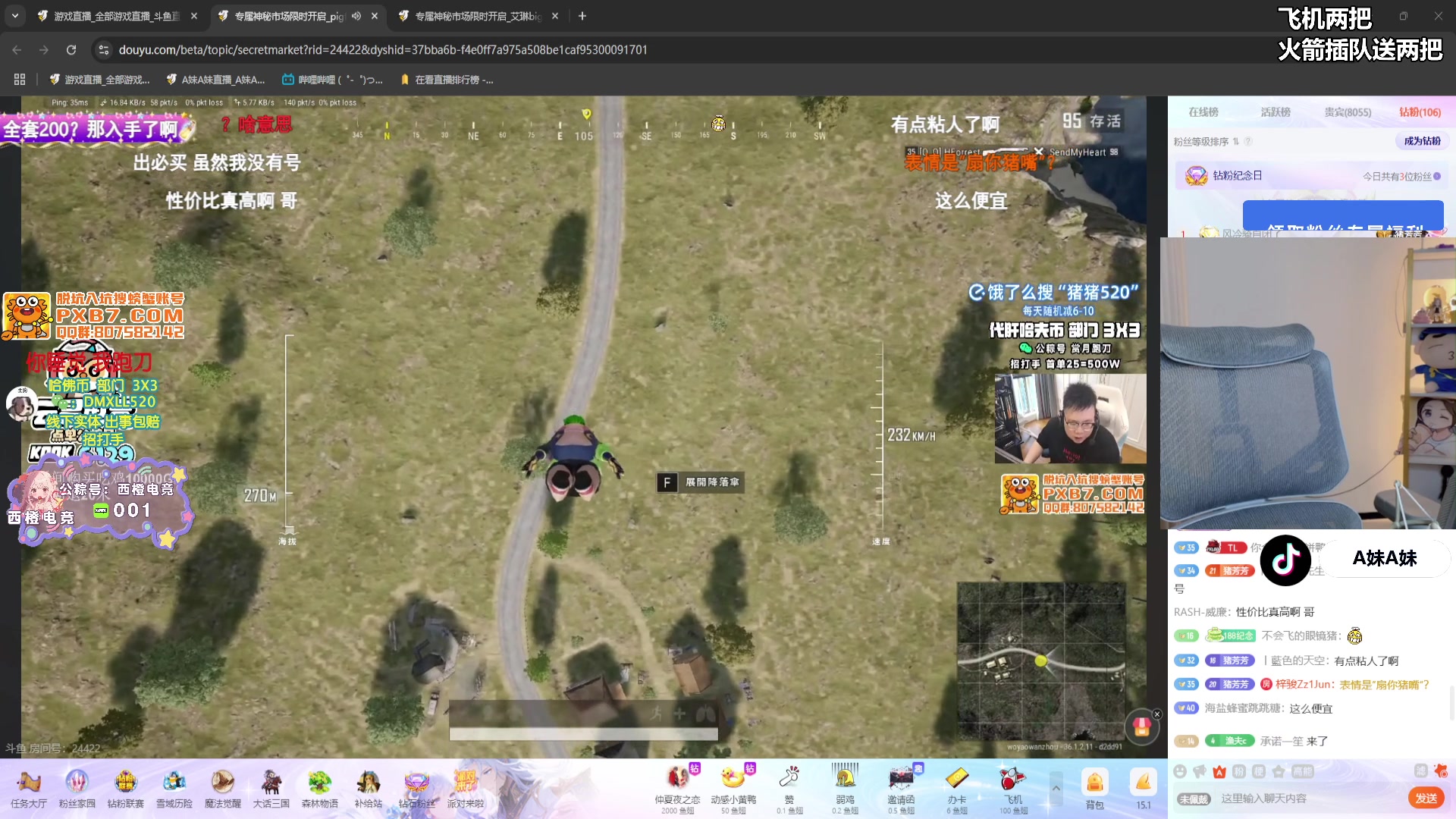Switch to the 贵宾(8055) tab
1456x819 pixels.
pos(1348,112)
